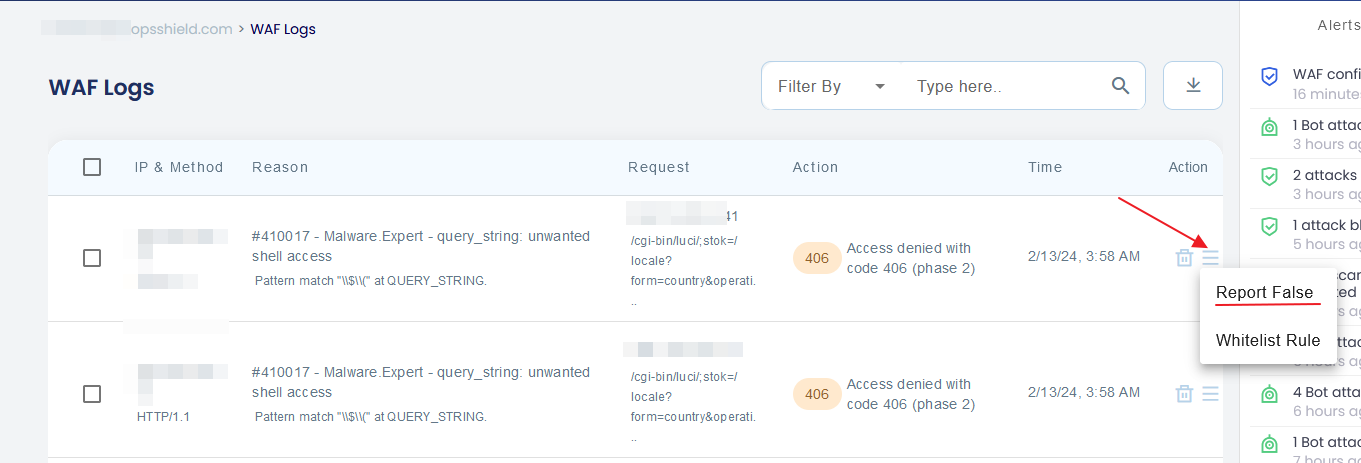Delete the first log entry with the trash icon
1361x463 pixels.
pos(1184,258)
